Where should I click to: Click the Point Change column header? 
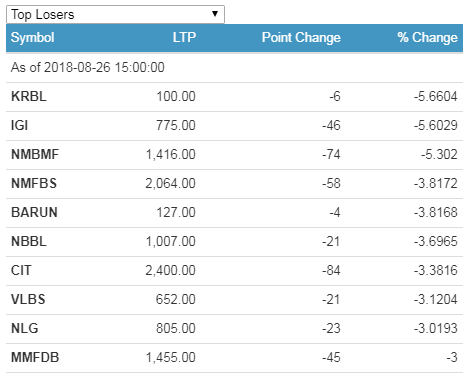tap(301, 37)
